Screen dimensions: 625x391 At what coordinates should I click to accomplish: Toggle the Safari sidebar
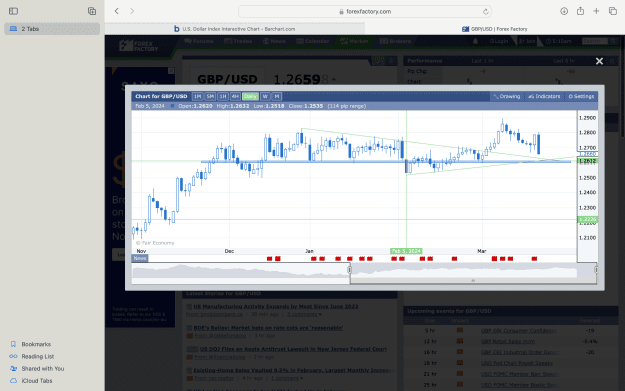tap(14, 11)
